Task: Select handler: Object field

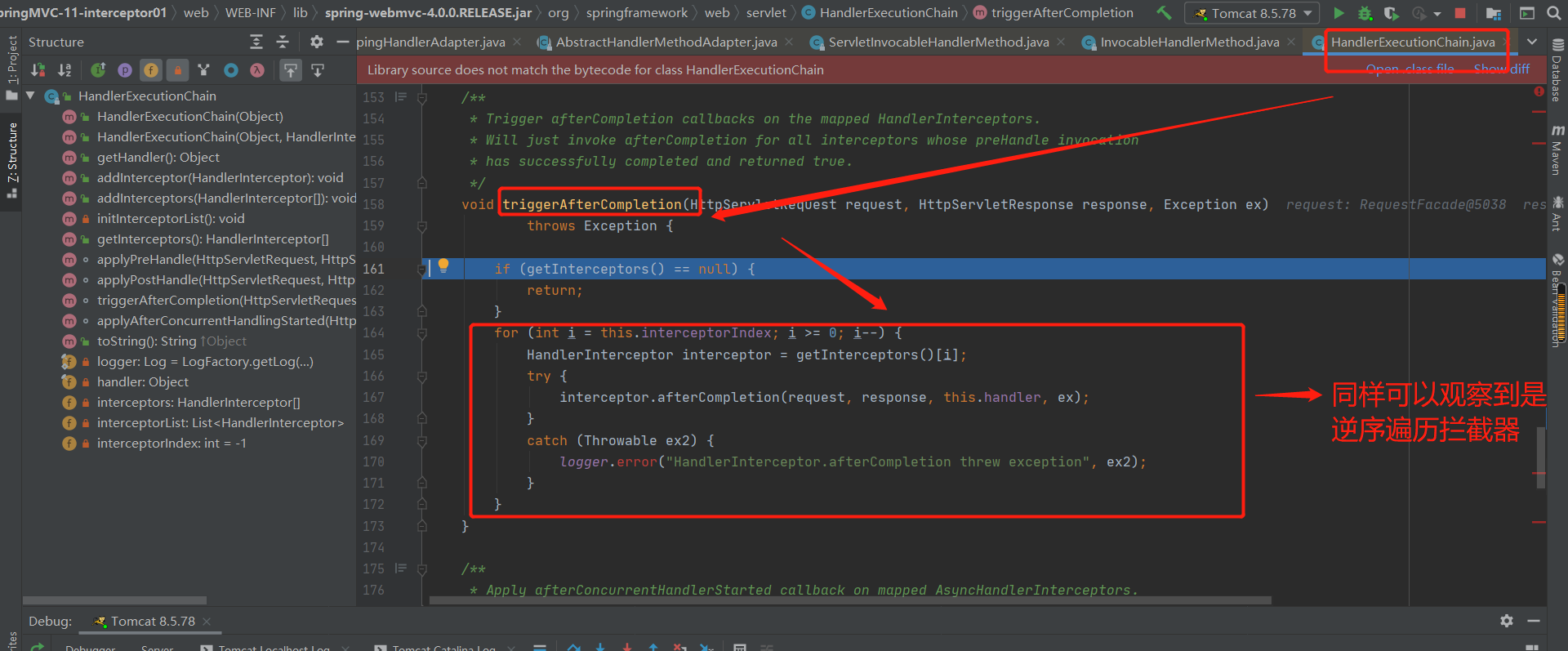Action: pyautogui.click(x=142, y=381)
